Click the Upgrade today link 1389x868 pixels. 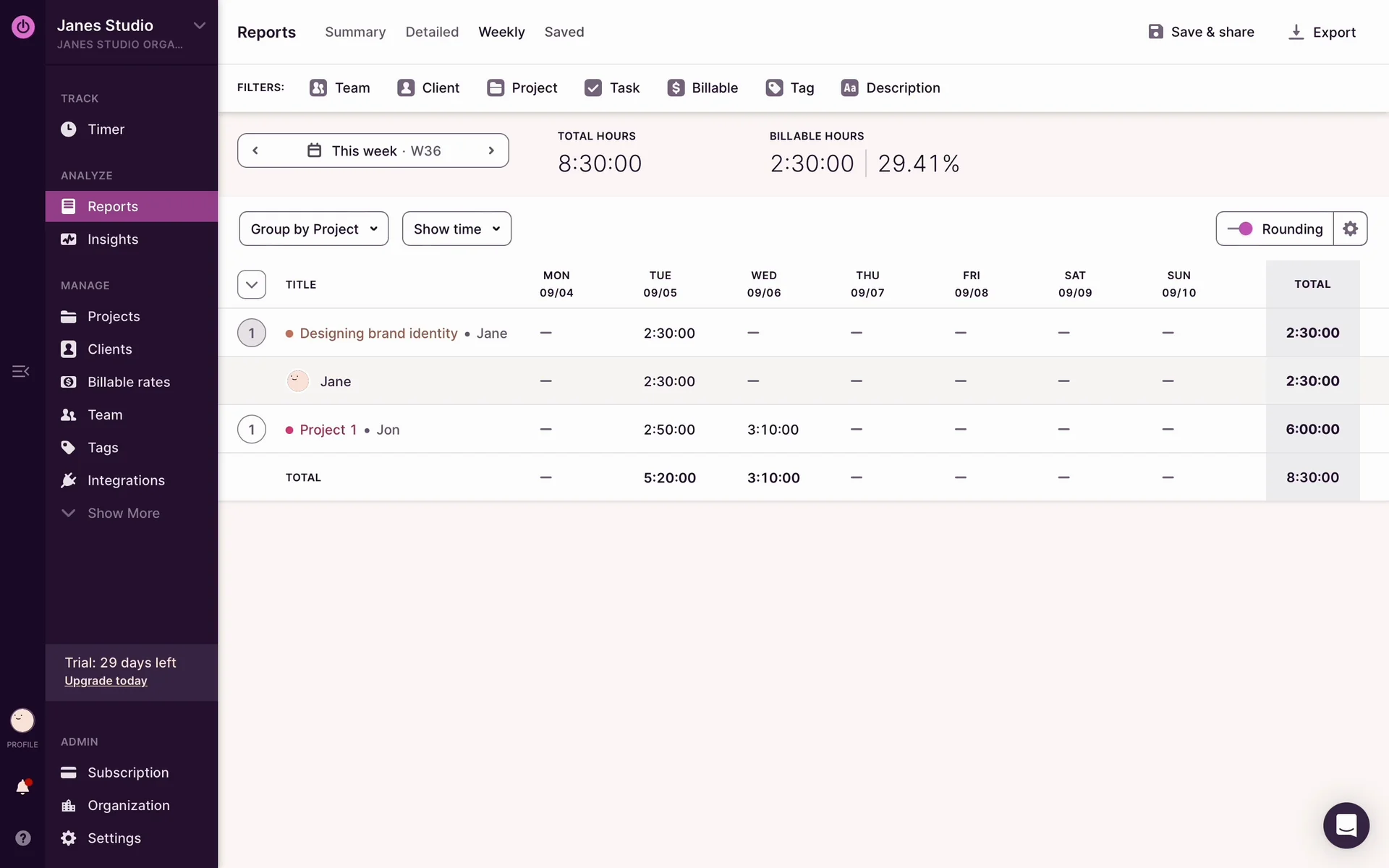pyautogui.click(x=106, y=681)
